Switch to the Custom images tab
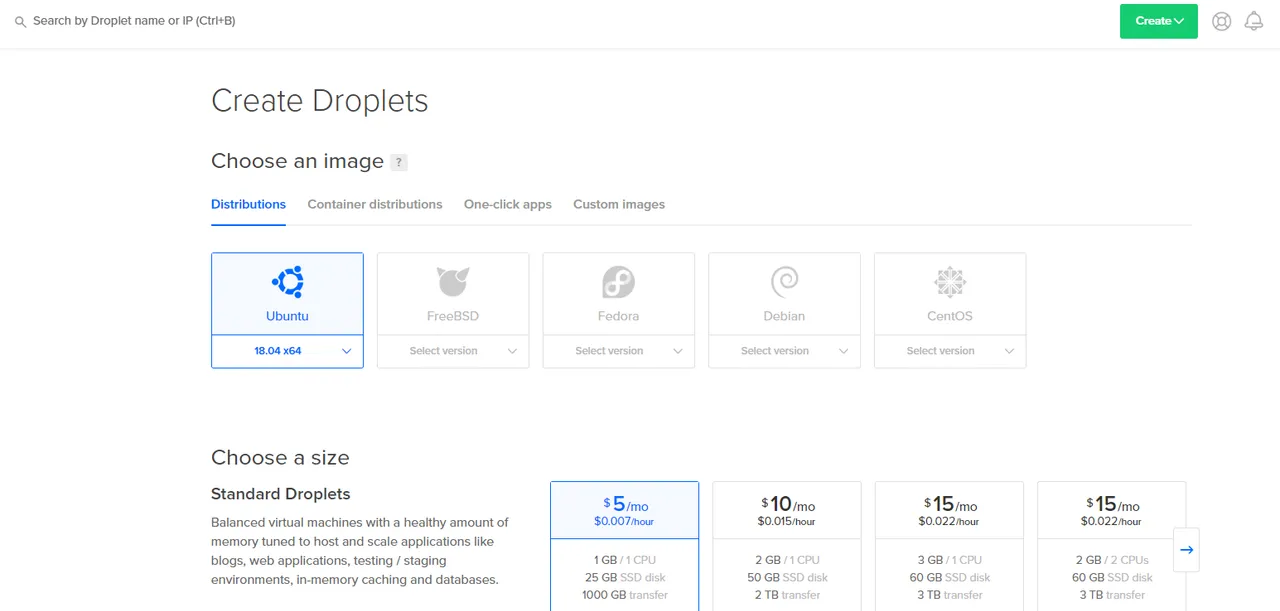This screenshot has width=1280, height=611. (619, 204)
